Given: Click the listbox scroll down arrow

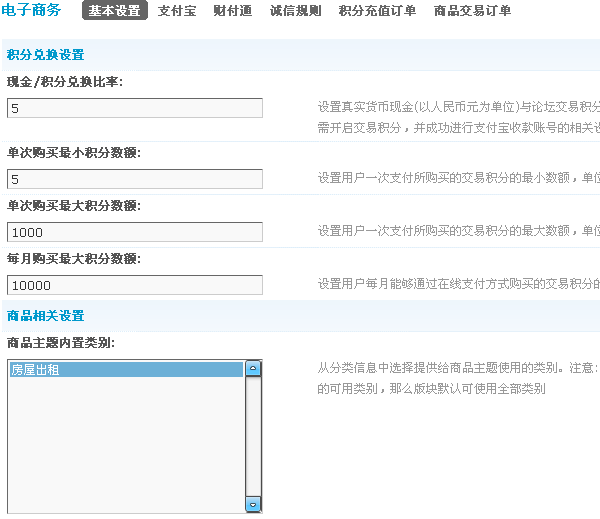Looking at the screenshot, I should [253, 504].
